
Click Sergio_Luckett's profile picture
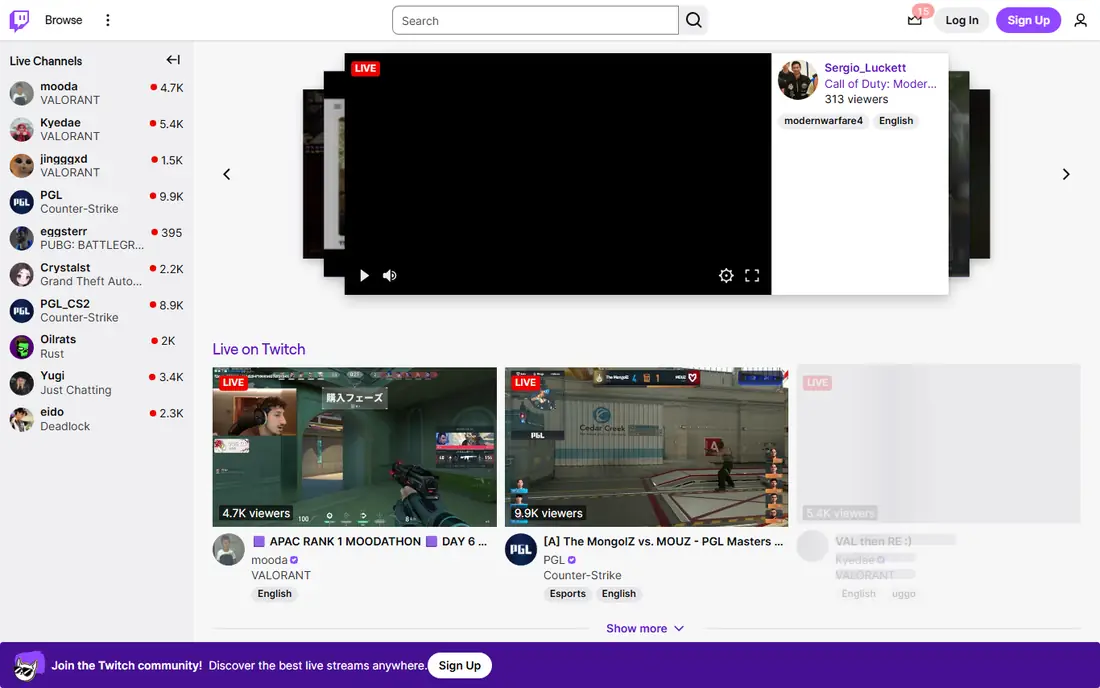[x=798, y=80]
